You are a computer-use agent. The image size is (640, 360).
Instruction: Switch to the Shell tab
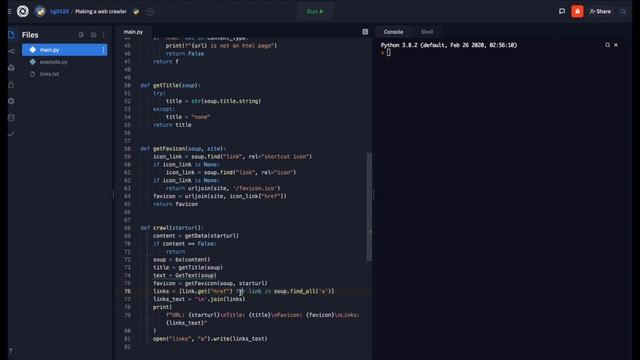tap(427, 32)
